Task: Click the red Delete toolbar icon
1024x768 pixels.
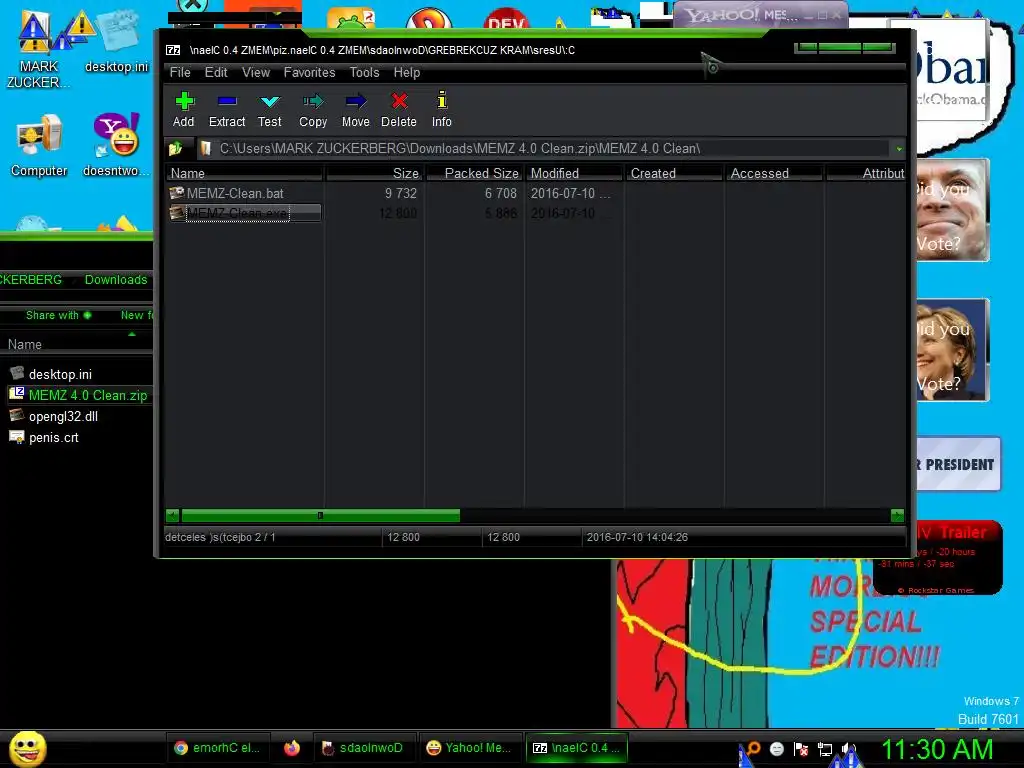Action: [x=399, y=109]
